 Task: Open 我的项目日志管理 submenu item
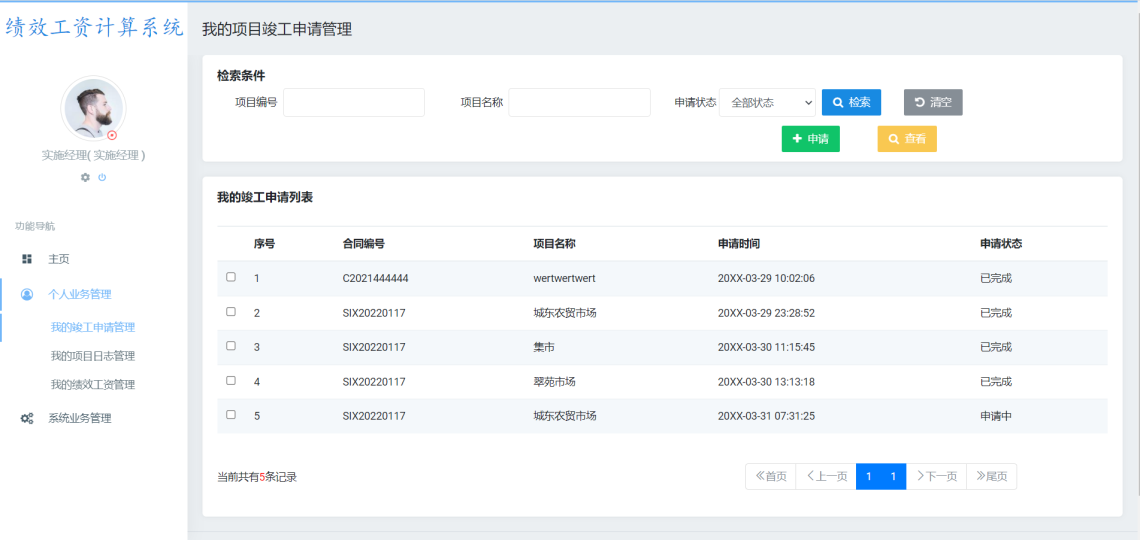pyautogui.click(x=92, y=356)
